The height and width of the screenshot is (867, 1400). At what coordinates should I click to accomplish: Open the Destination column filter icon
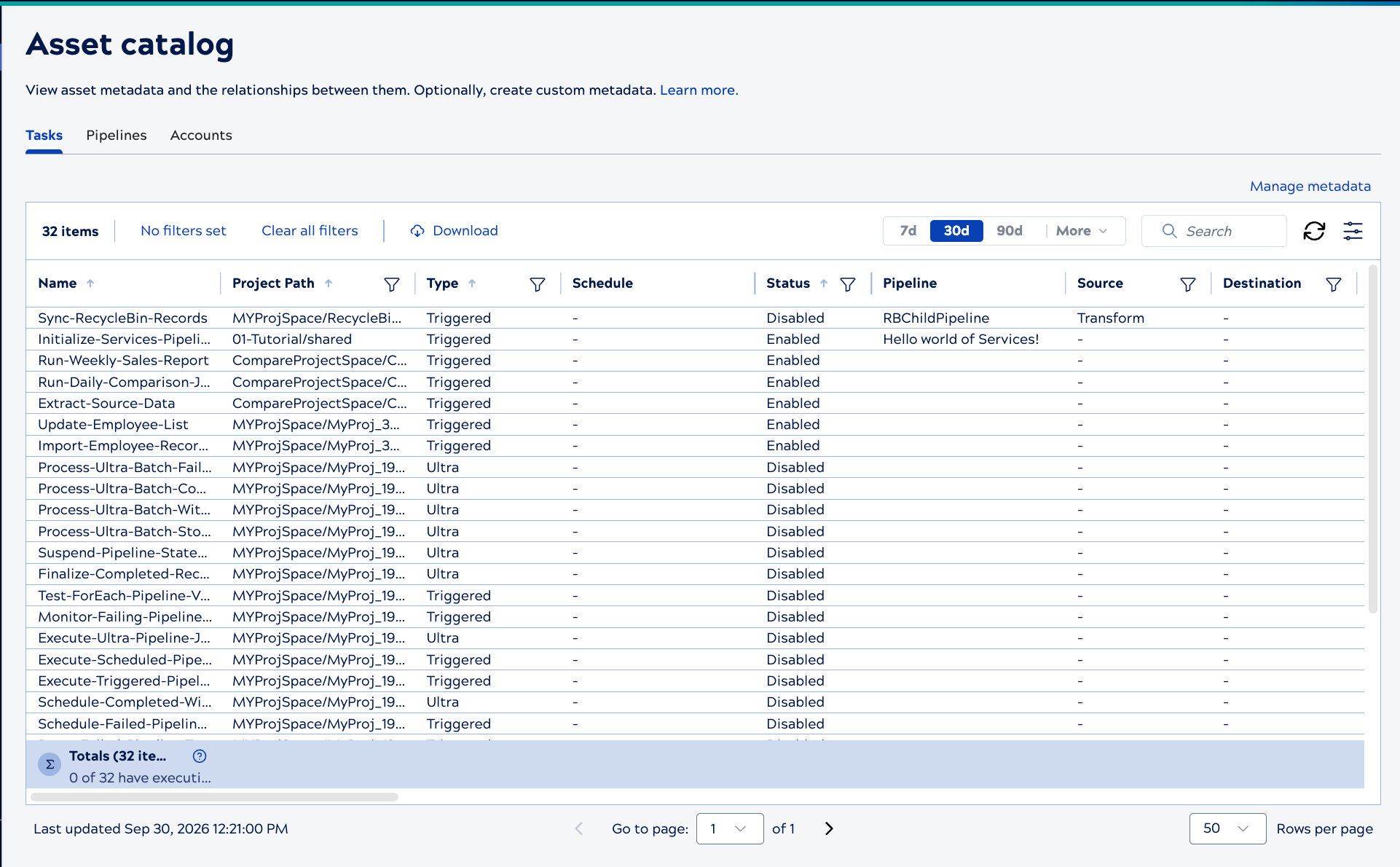click(x=1334, y=284)
